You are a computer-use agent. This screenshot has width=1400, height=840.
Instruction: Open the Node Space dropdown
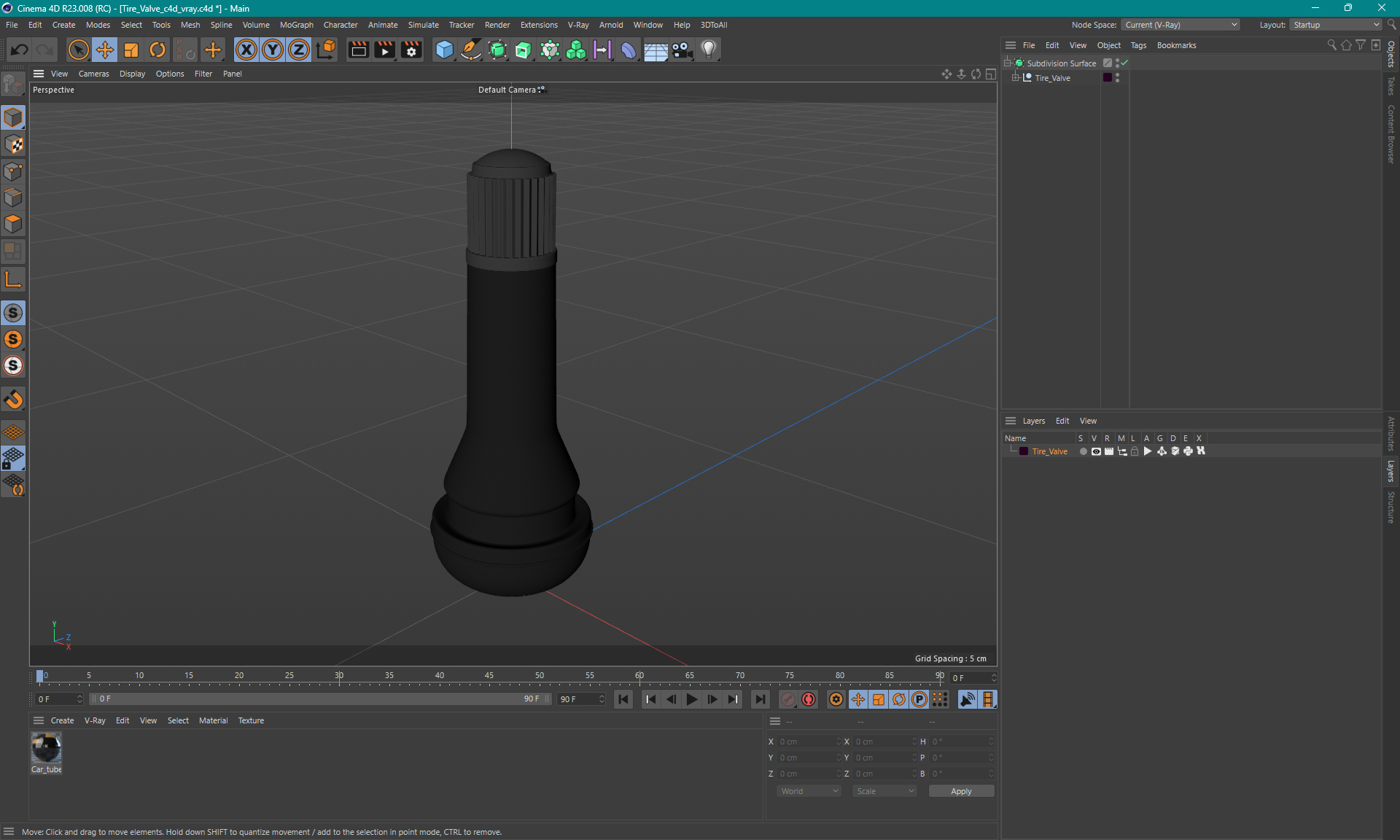(1180, 25)
